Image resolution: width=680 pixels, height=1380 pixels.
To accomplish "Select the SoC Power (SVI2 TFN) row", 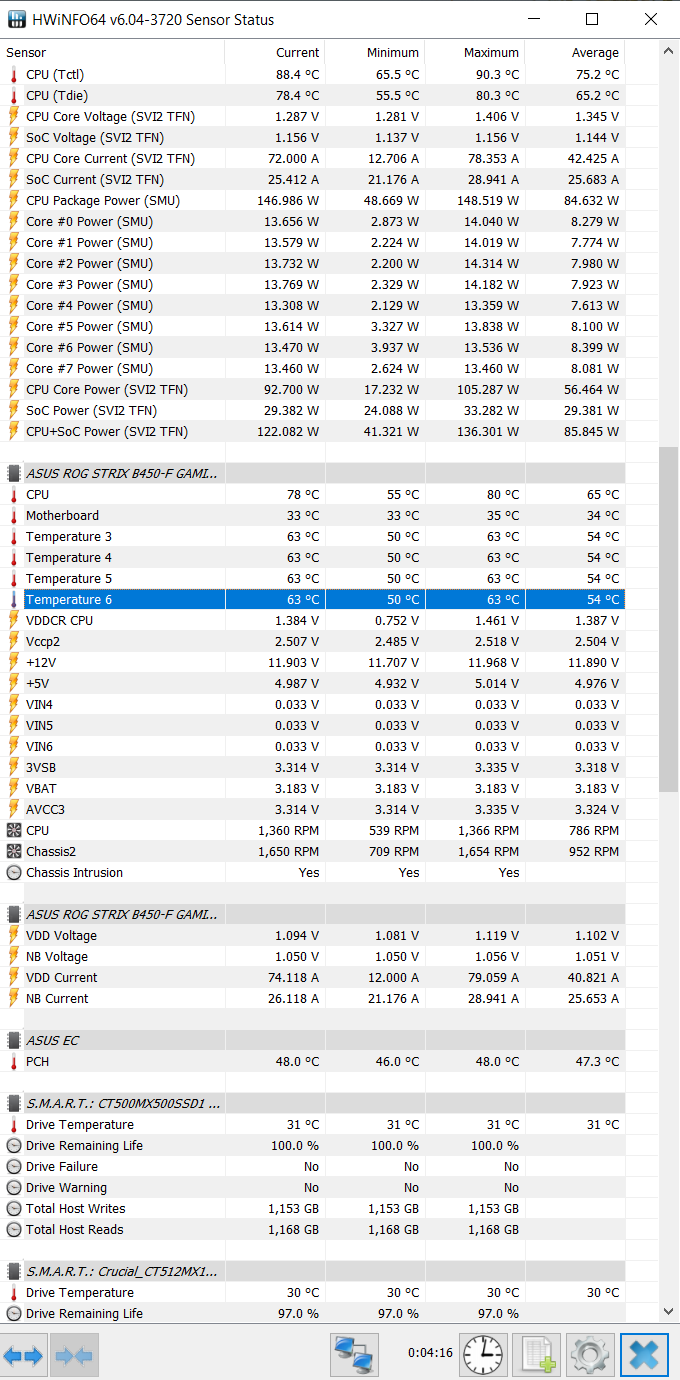I will click(x=313, y=410).
